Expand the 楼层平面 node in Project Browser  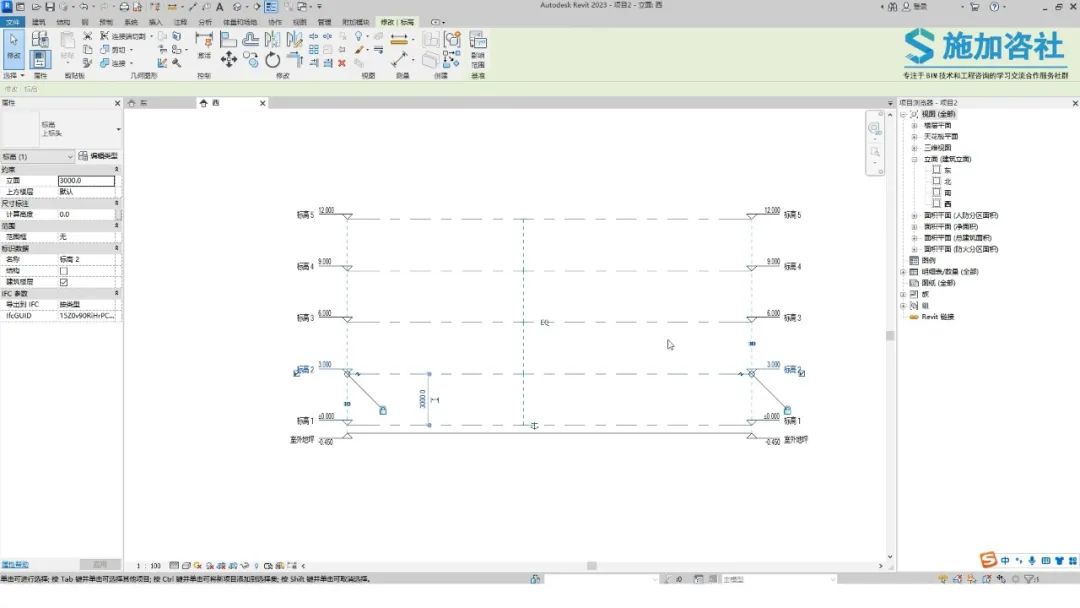point(915,125)
